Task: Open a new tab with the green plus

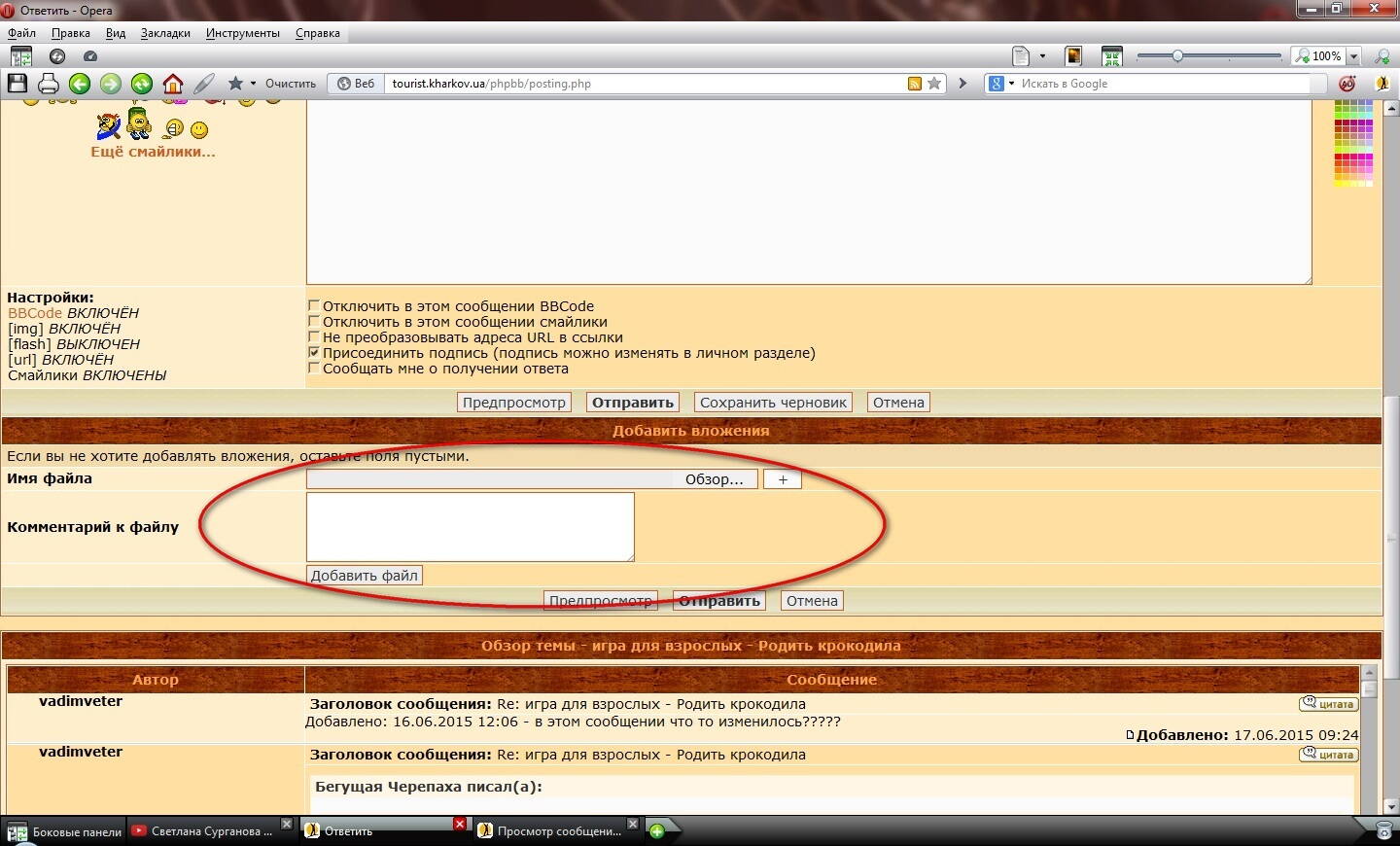Action: click(657, 830)
